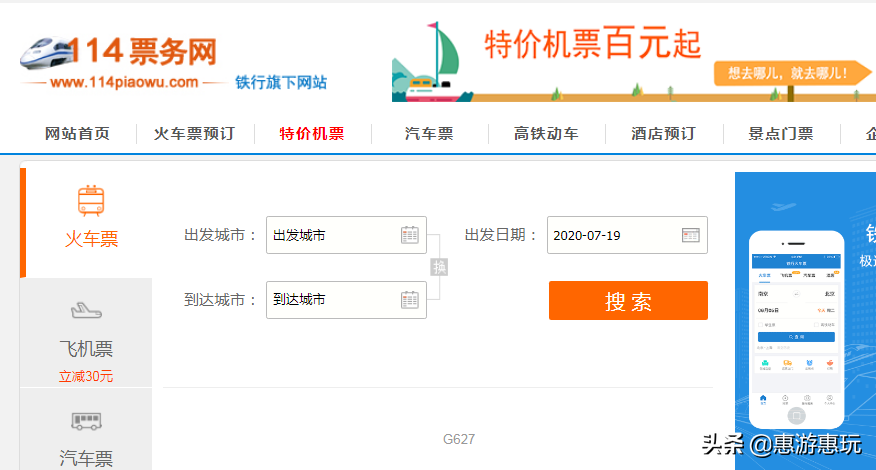Screen dimensions: 876x470
Task: Open the 景点门票 navigation item
Action: click(781, 134)
